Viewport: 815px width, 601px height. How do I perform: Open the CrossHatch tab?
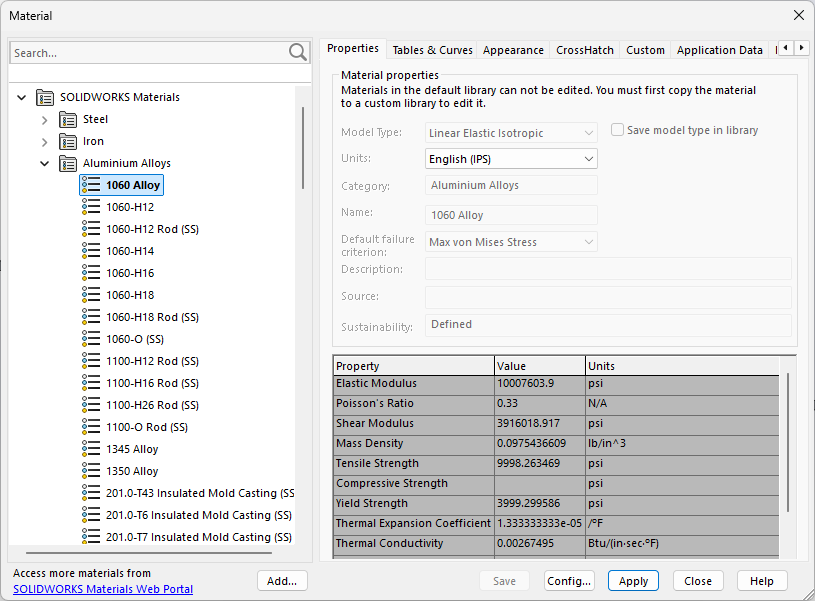click(x=585, y=50)
